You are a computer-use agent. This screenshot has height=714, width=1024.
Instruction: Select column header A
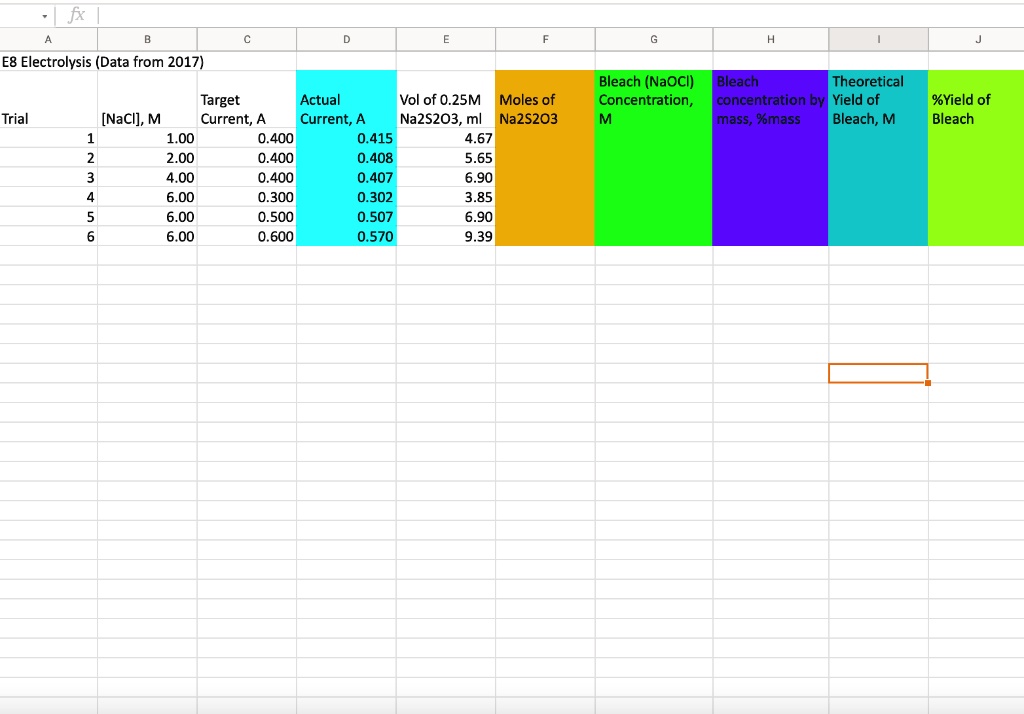[47, 38]
